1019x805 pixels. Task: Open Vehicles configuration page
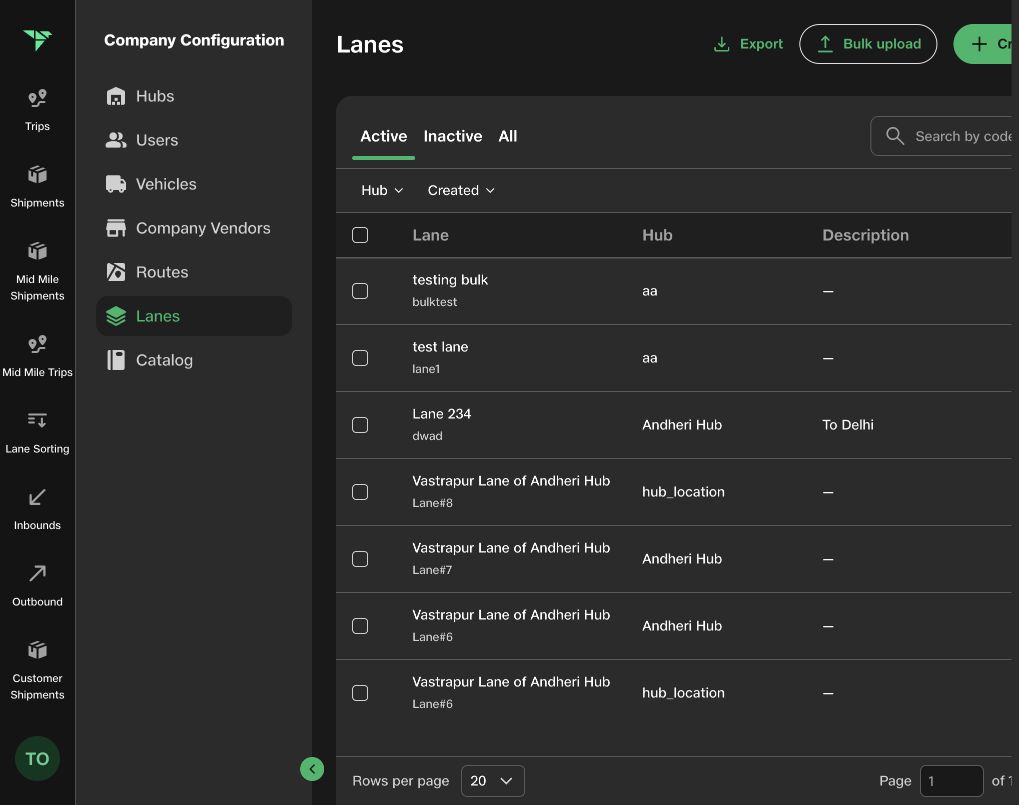point(194,184)
